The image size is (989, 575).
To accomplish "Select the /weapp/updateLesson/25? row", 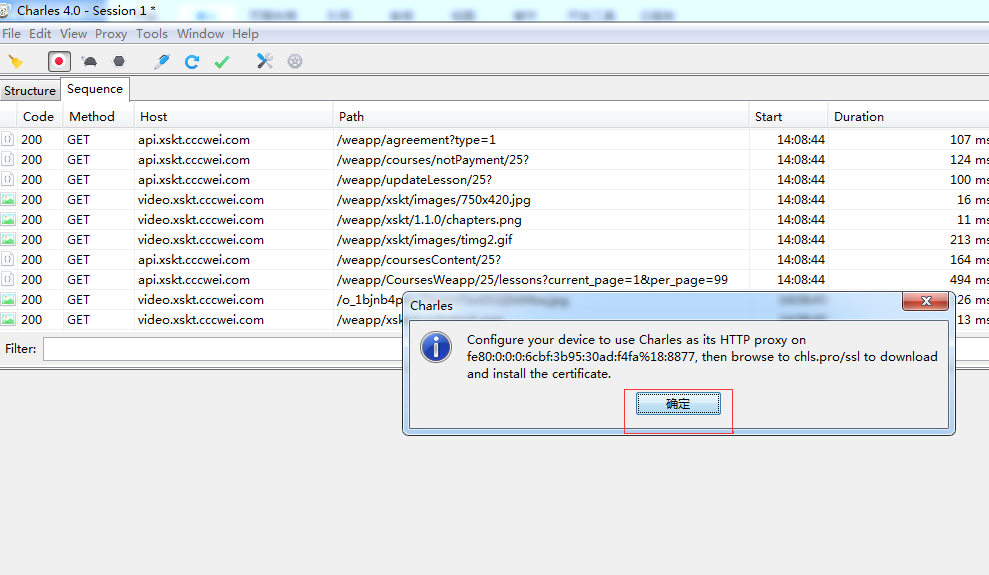I will [494, 180].
